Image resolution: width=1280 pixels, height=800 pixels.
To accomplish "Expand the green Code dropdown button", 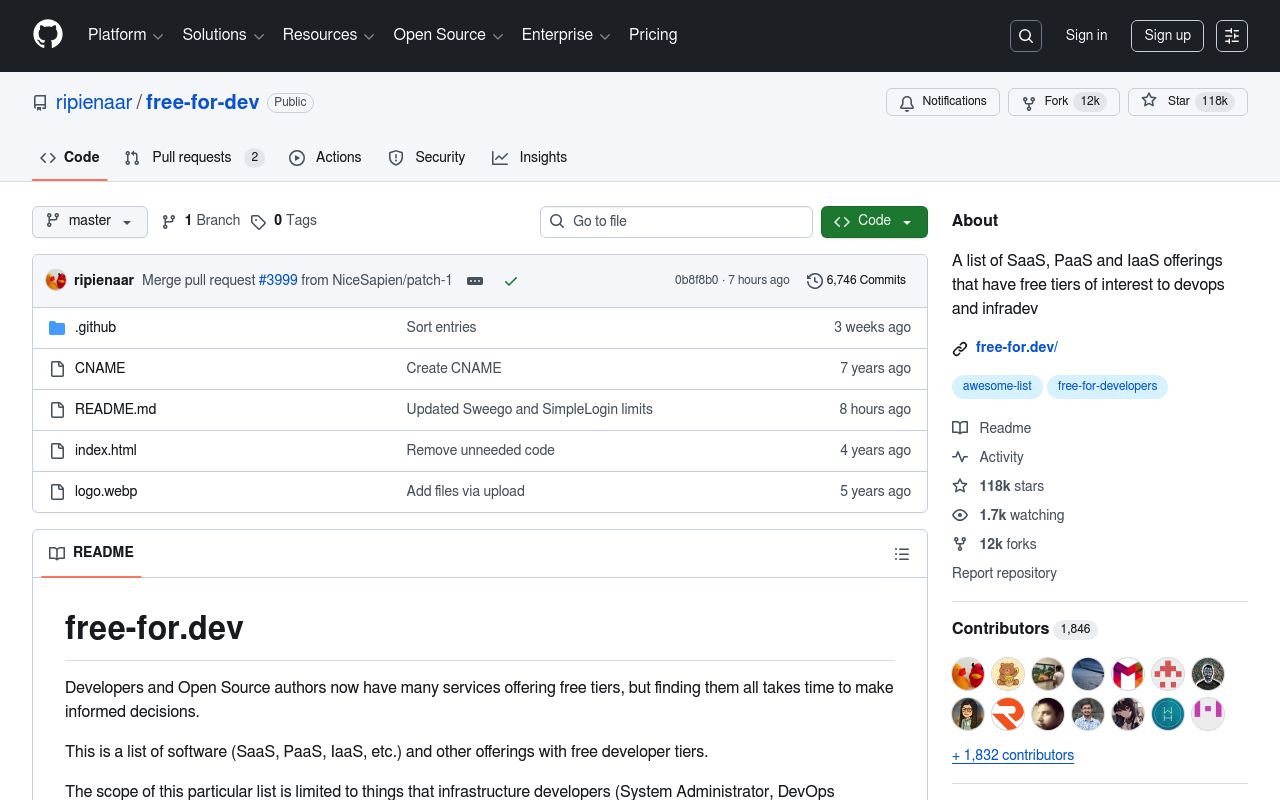I will pos(874,221).
